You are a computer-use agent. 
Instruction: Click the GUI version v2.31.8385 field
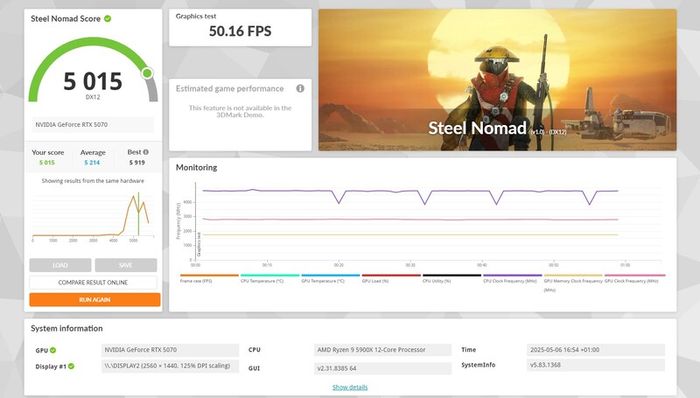point(383,368)
